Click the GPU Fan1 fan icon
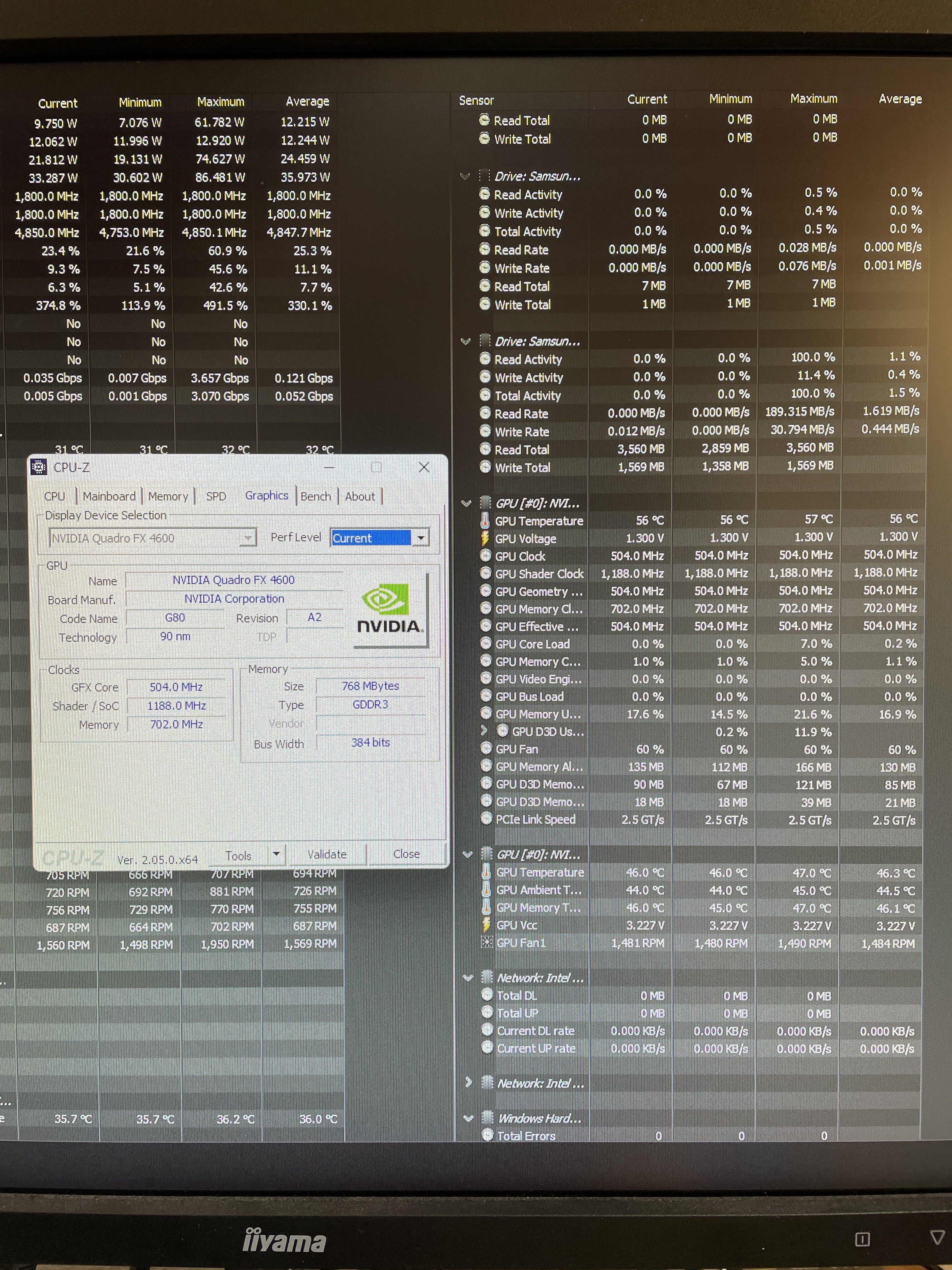Screen dimensions: 952x1270 pos(487,943)
